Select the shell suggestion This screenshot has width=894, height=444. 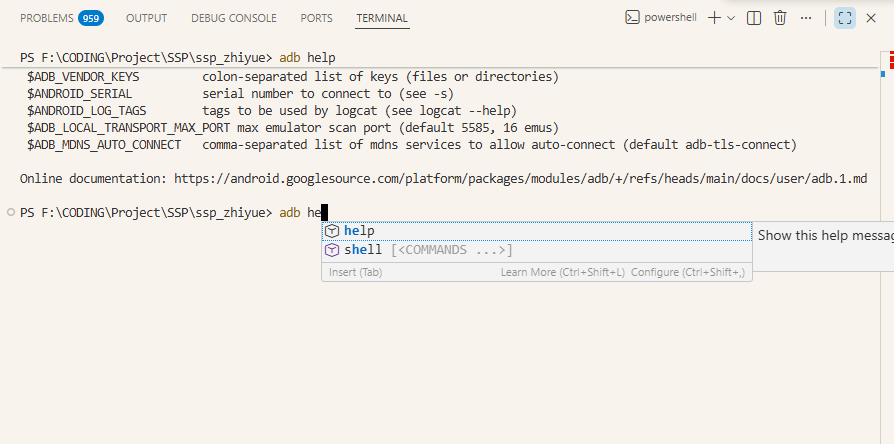point(537,250)
